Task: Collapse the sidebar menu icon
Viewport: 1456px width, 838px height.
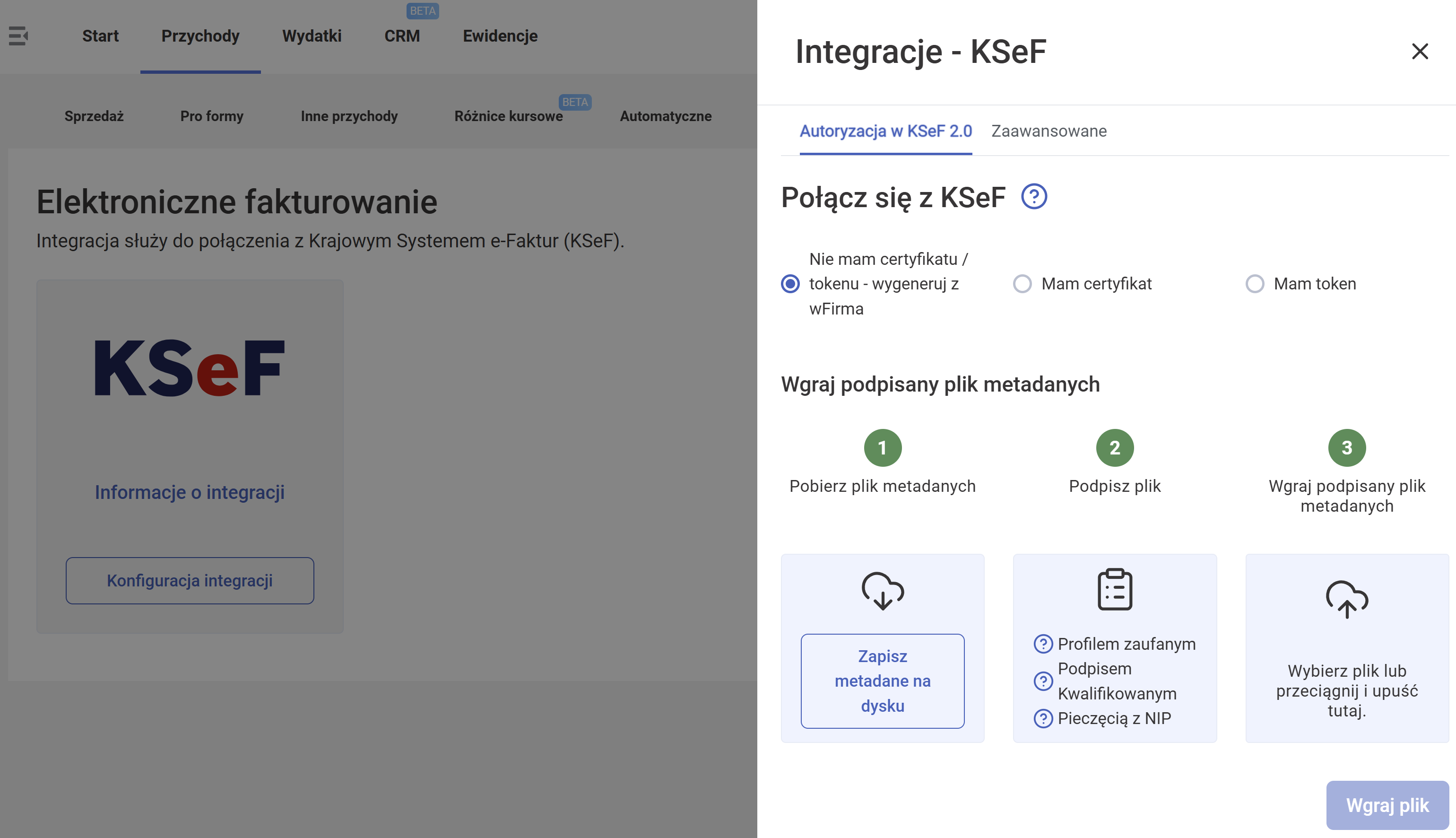Action: tap(18, 35)
